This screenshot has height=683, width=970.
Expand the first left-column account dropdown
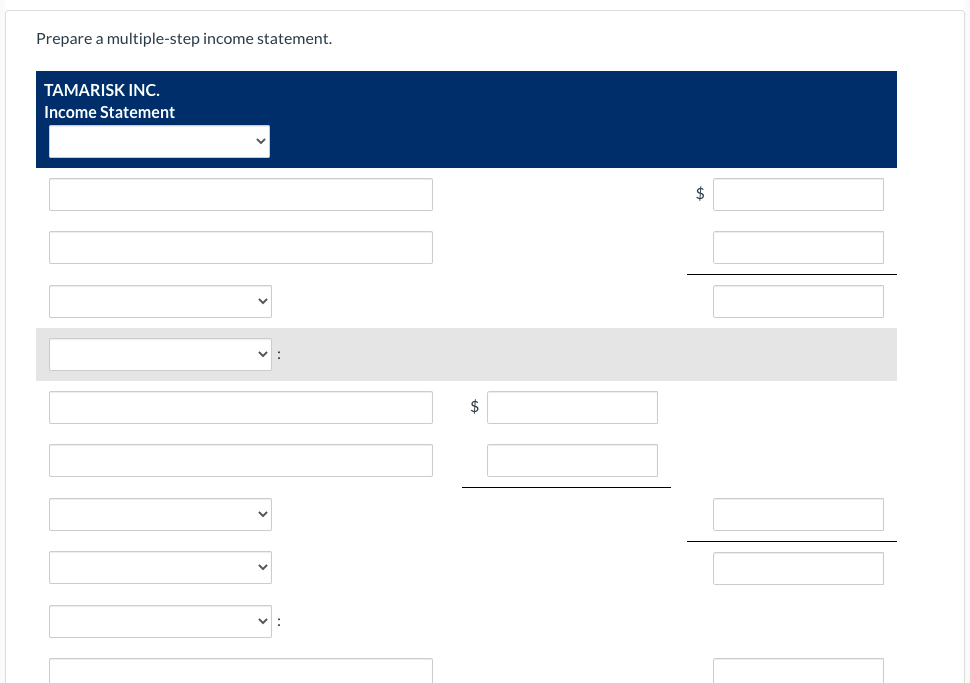pyautogui.click(x=160, y=301)
